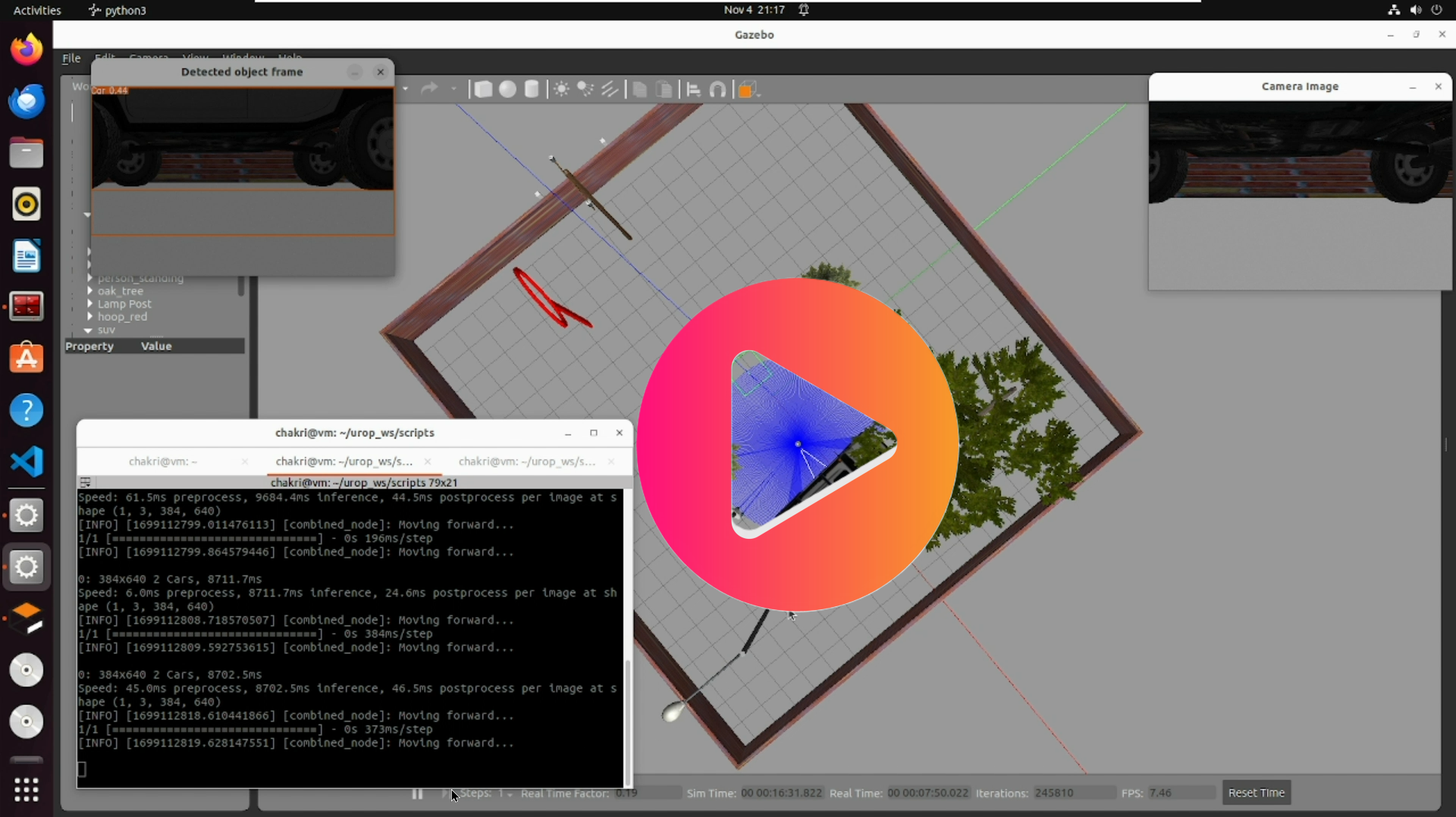Insert a box shape from toolbar
Screen dimensions: 1456x817
[483, 89]
